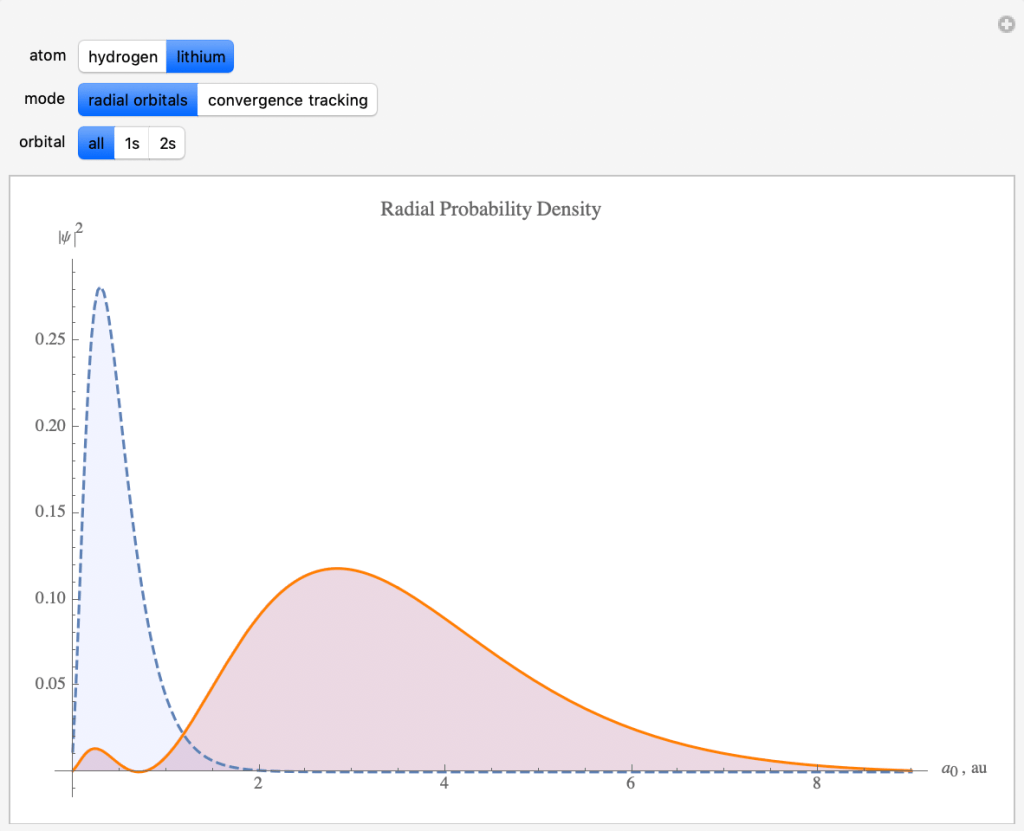Click the peak of the dashed blue curve
The height and width of the screenshot is (831, 1024).
100,288
